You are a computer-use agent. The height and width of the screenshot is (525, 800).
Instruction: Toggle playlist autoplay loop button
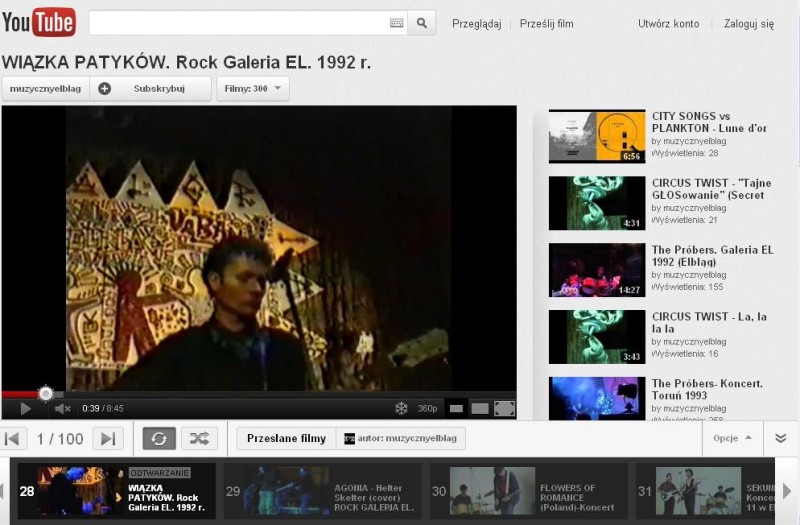159,439
